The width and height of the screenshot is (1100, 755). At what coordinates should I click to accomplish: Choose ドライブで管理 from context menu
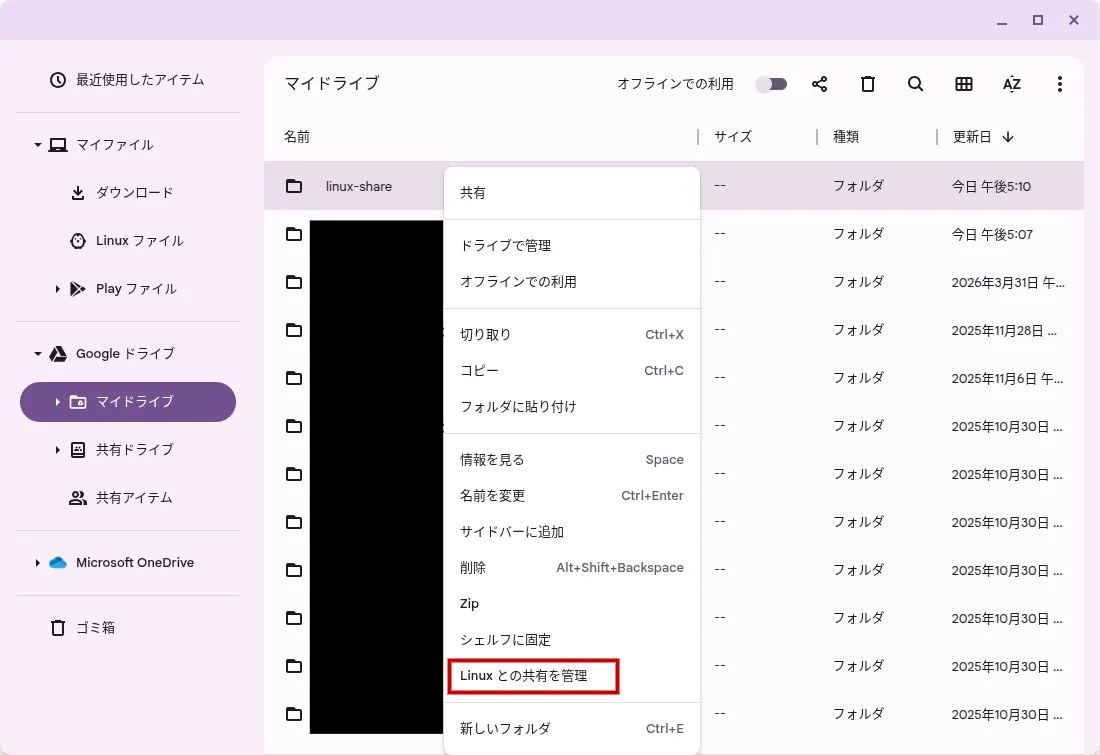coord(572,246)
